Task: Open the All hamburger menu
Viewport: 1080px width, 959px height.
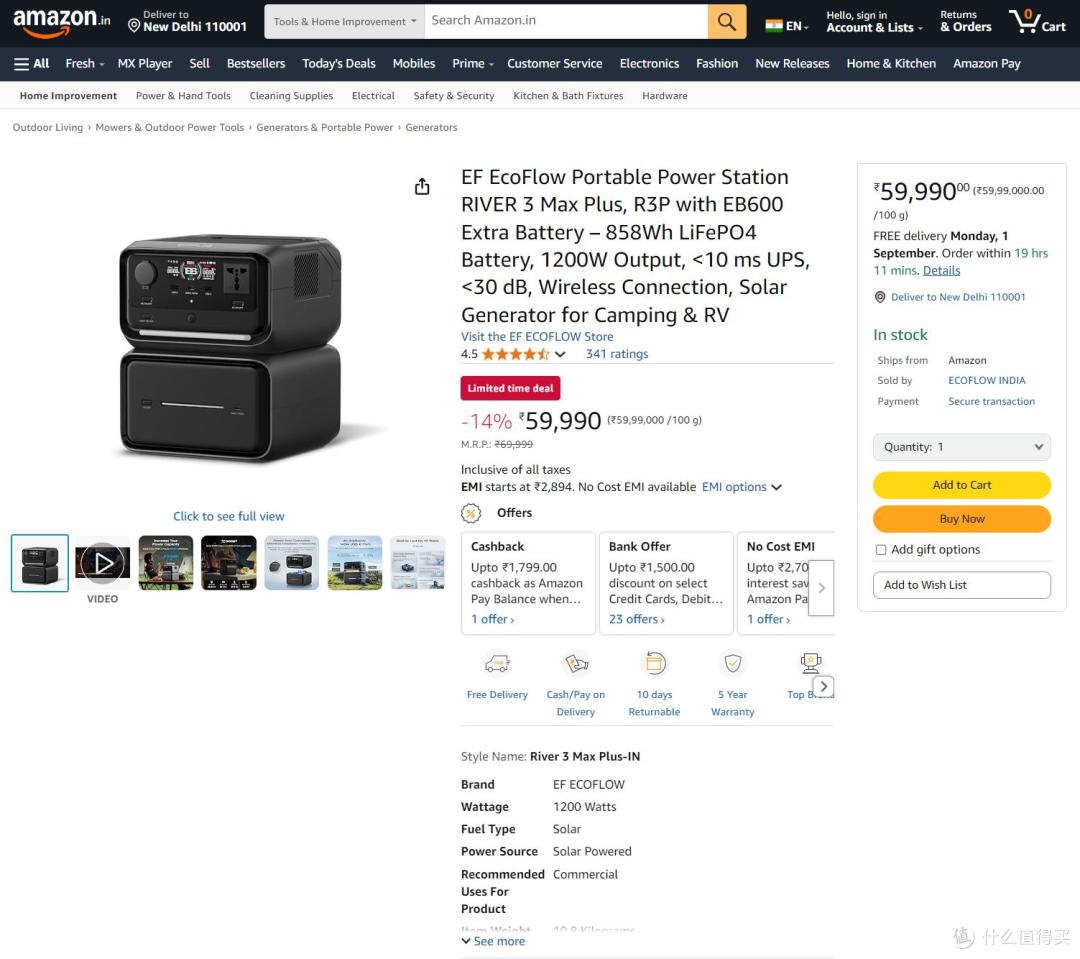Action: (32, 63)
